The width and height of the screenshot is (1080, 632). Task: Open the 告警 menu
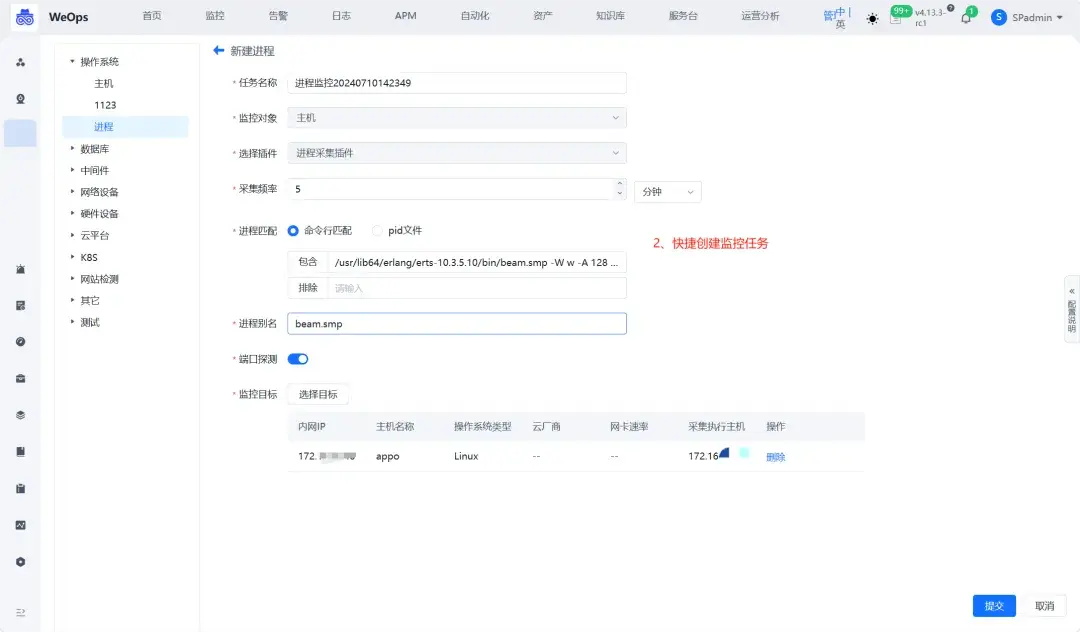278,16
